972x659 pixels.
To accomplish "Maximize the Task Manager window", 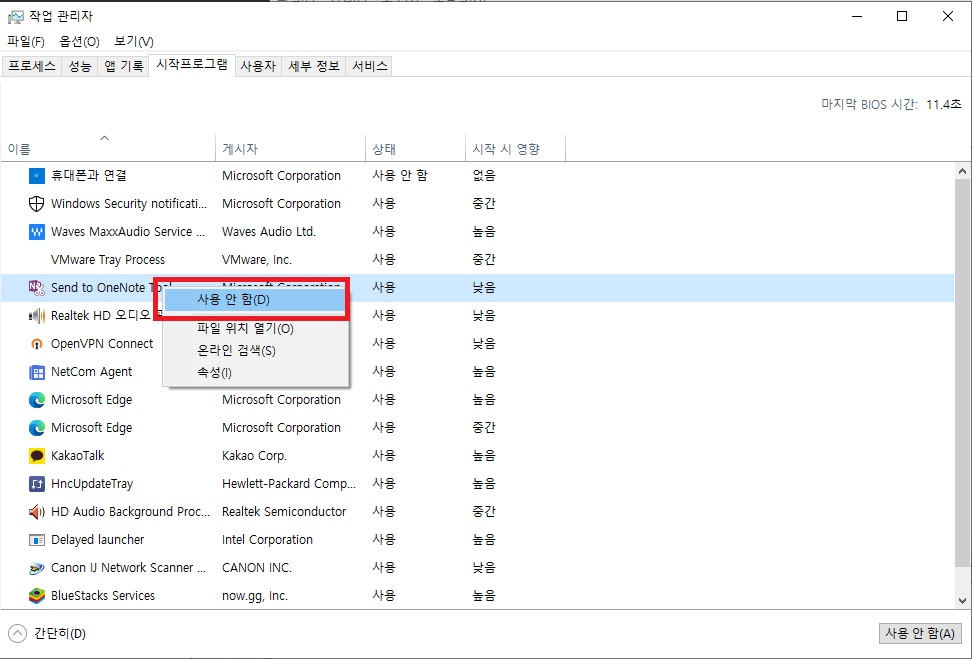I will pos(902,17).
